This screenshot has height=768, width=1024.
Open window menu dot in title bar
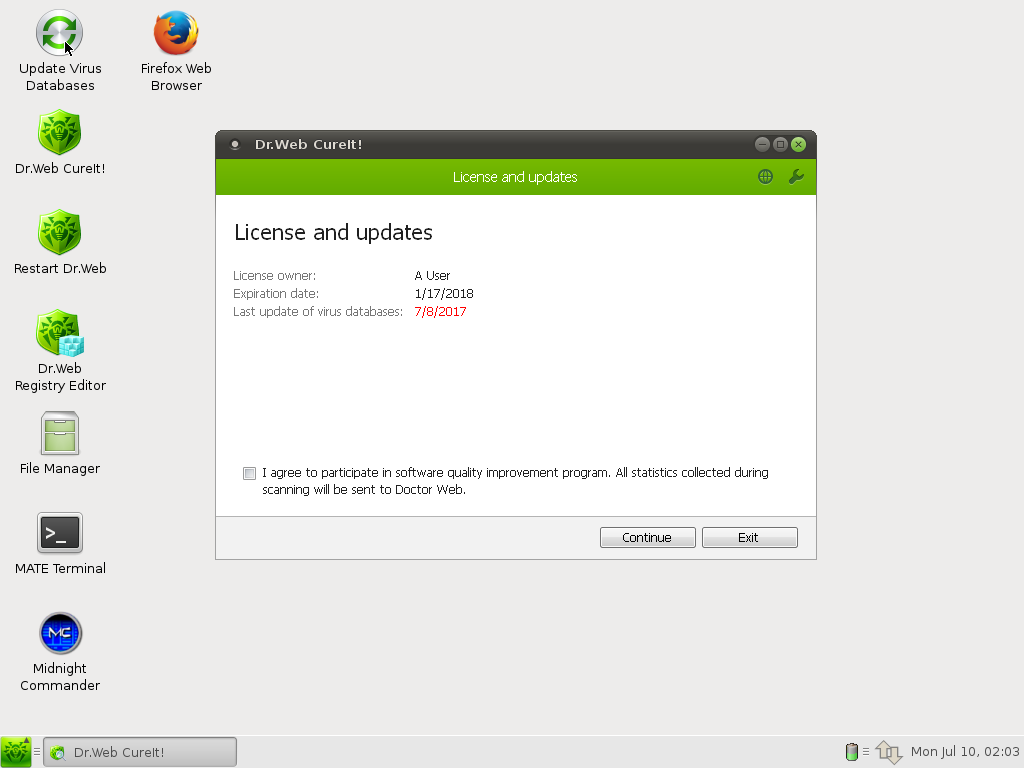pyautogui.click(x=235, y=145)
